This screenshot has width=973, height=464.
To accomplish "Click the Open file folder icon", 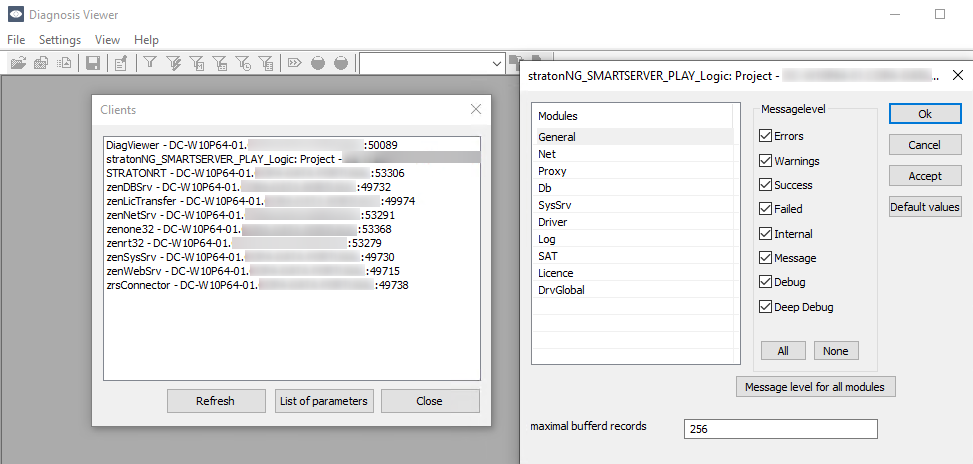I will pyautogui.click(x=18, y=63).
